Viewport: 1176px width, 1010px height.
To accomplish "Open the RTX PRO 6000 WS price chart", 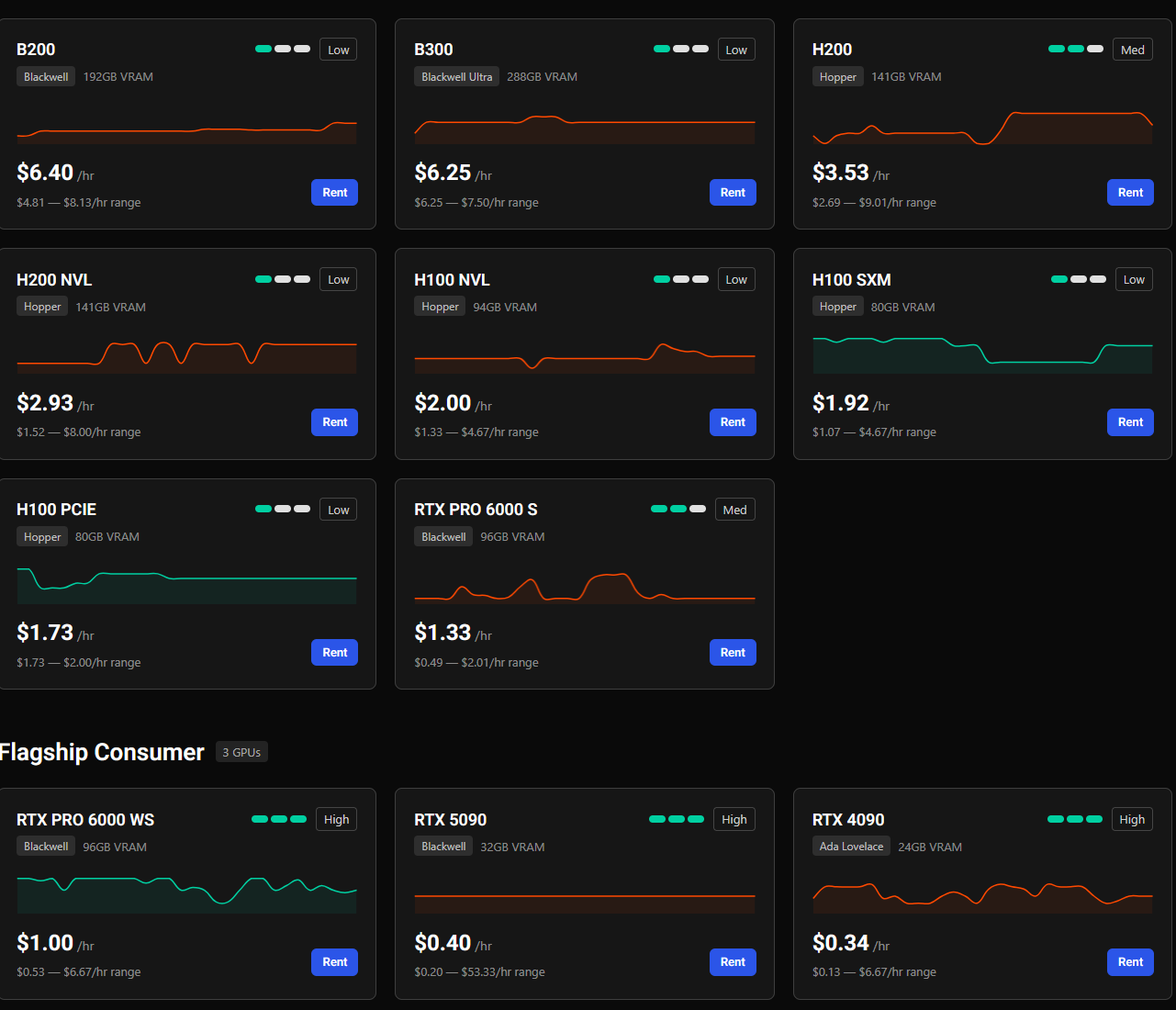I will [x=187, y=894].
